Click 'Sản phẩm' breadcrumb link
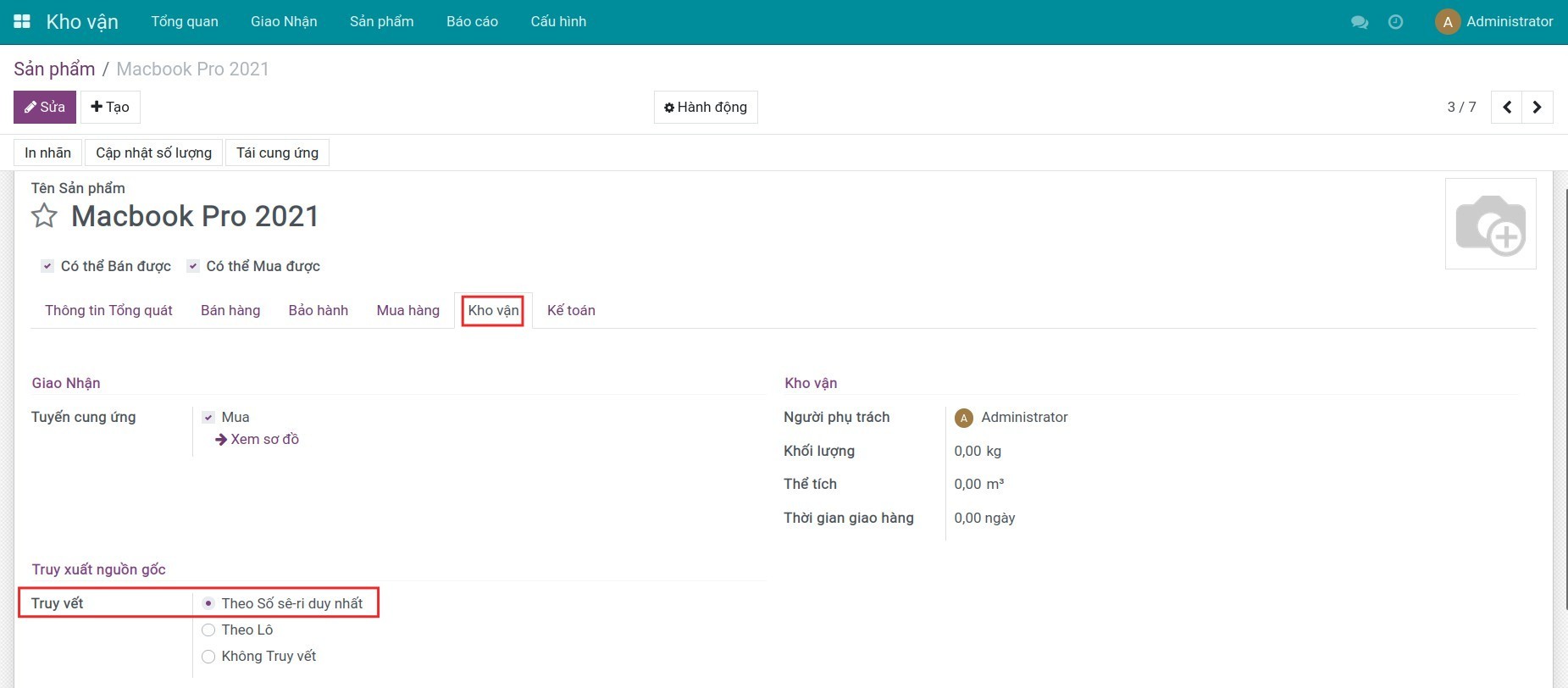This screenshot has width=1568, height=688. tap(54, 69)
